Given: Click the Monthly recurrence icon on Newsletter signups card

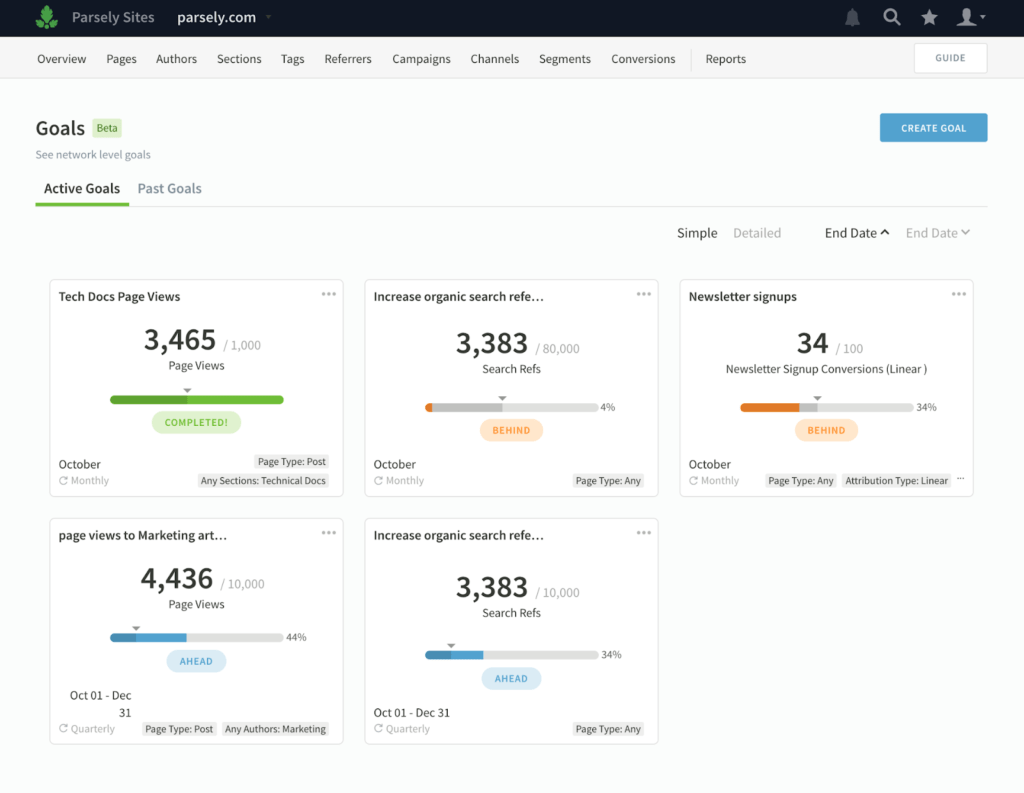Looking at the screenshot, I should click(x=694, y=481).
